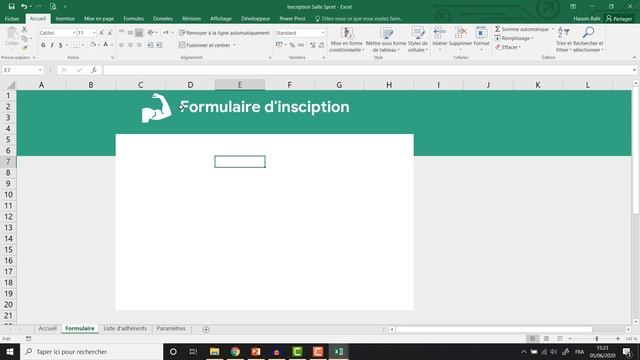Increase indent of cell contents
640x360 pixels.
click(159, 45)
